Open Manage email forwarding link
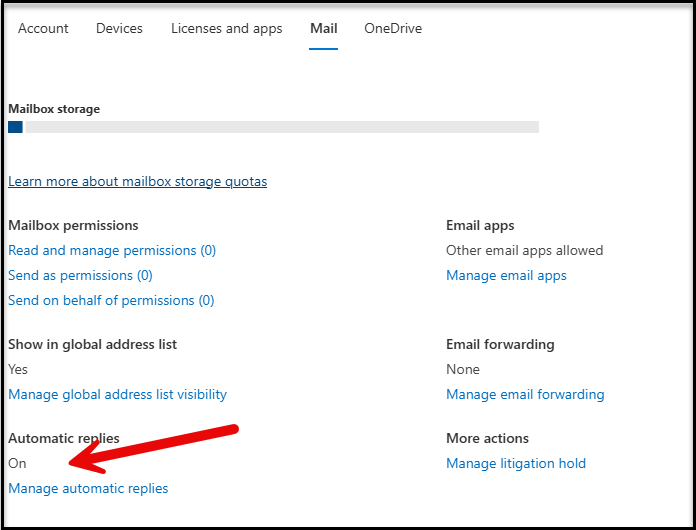This screenshot has height=530, width=696. [525, 394]
